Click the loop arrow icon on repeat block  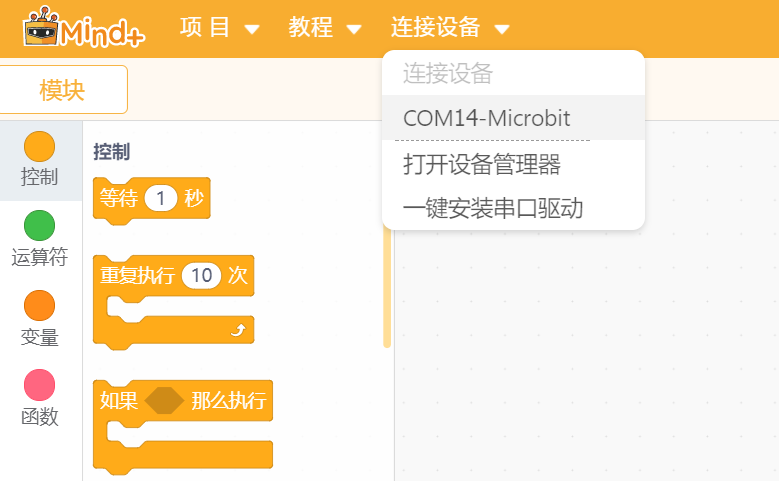point(237,330)
